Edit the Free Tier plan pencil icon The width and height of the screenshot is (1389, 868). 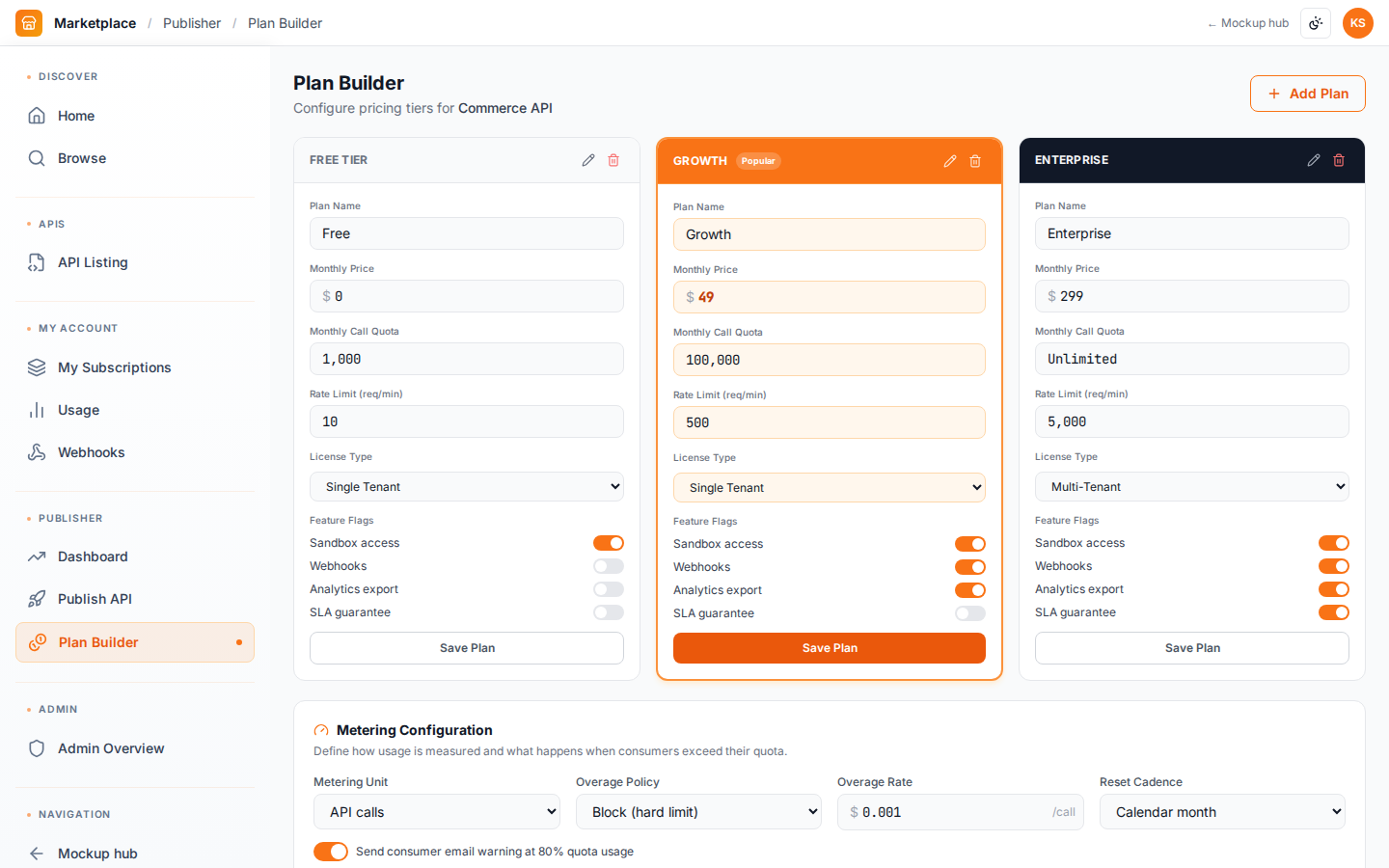588,160
